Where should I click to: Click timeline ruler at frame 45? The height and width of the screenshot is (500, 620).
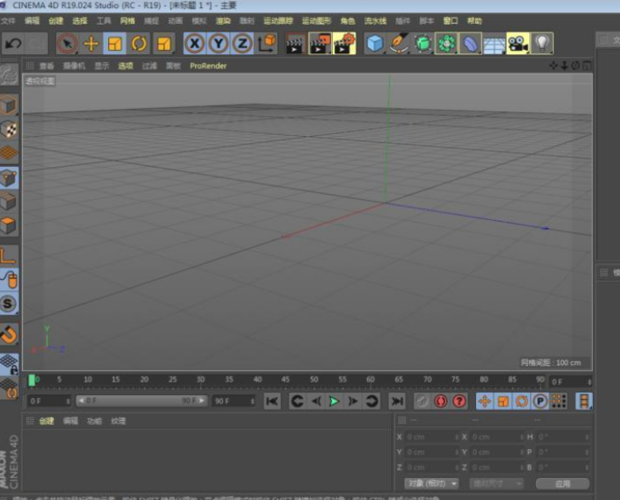285,379
